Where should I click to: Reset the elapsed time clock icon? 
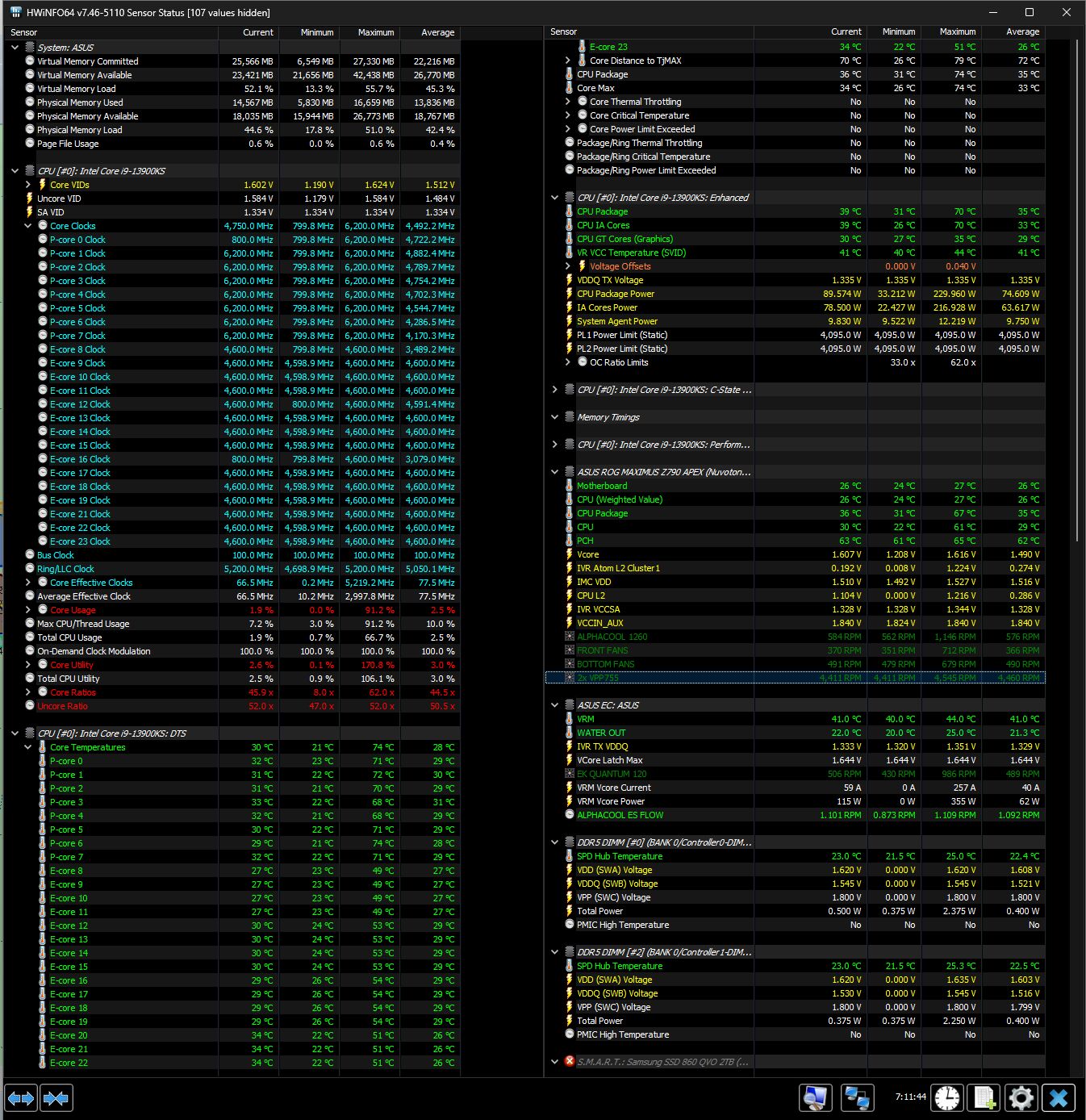pyautogui.click(x=947, y=1097)
